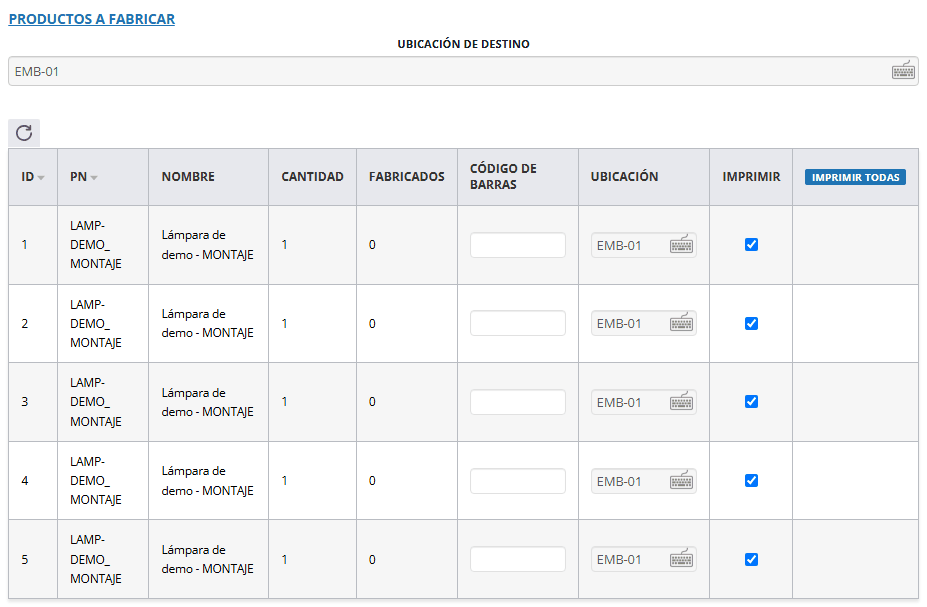Open keyboard icon in row 5 Ubicación
Image resolution: width=927 pixels, height=607 pixels.
pos(681,559)
